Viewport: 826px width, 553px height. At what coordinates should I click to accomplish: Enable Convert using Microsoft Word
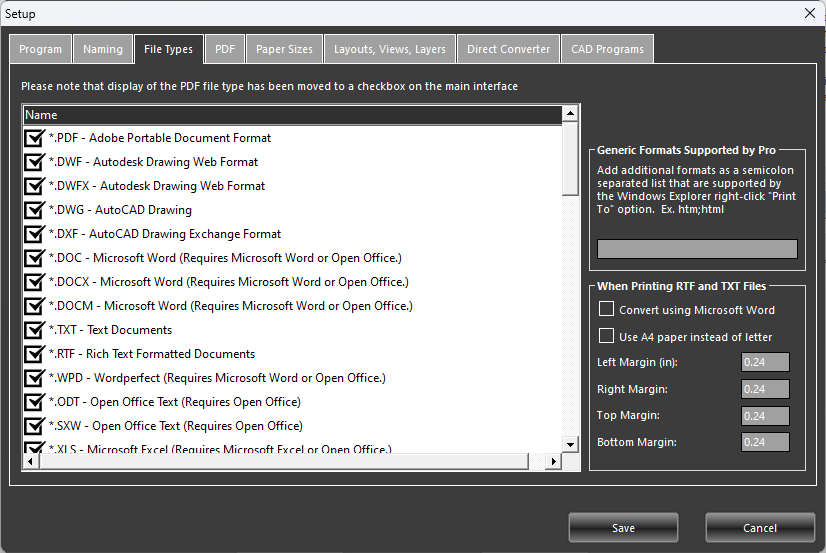606,309
